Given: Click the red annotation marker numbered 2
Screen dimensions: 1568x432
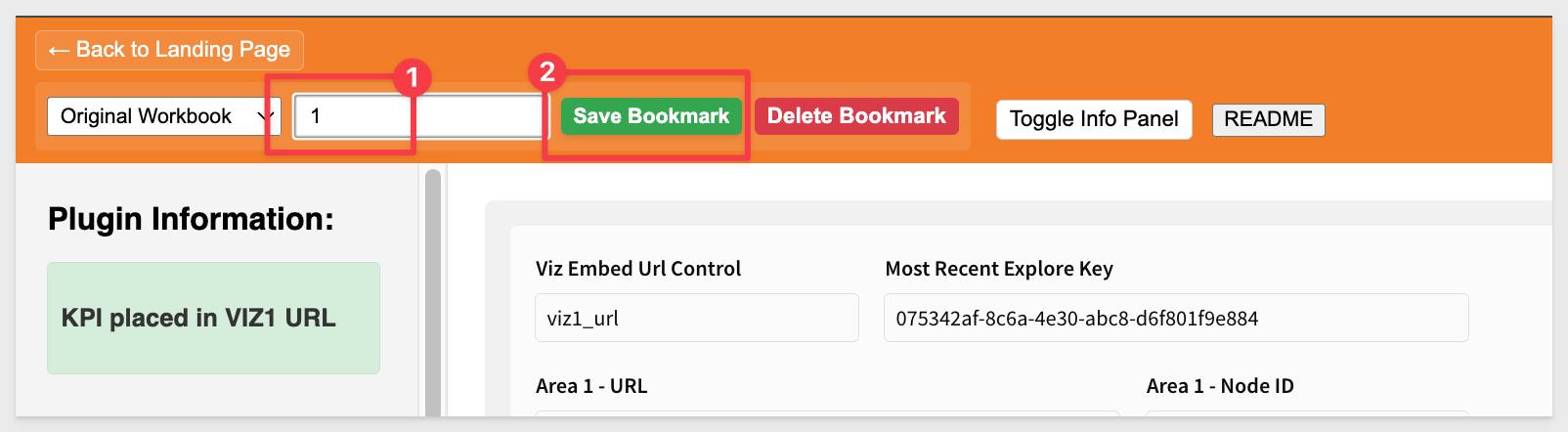Looking at the screenshot, I should [x=546, y=71].
